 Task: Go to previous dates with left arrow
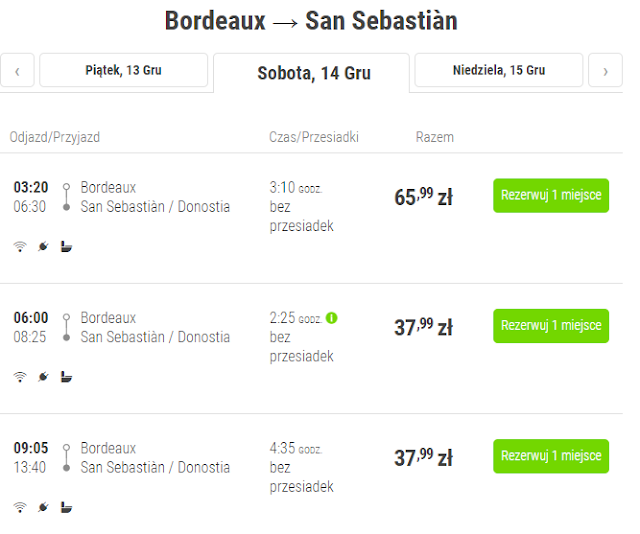click(17, 71)
